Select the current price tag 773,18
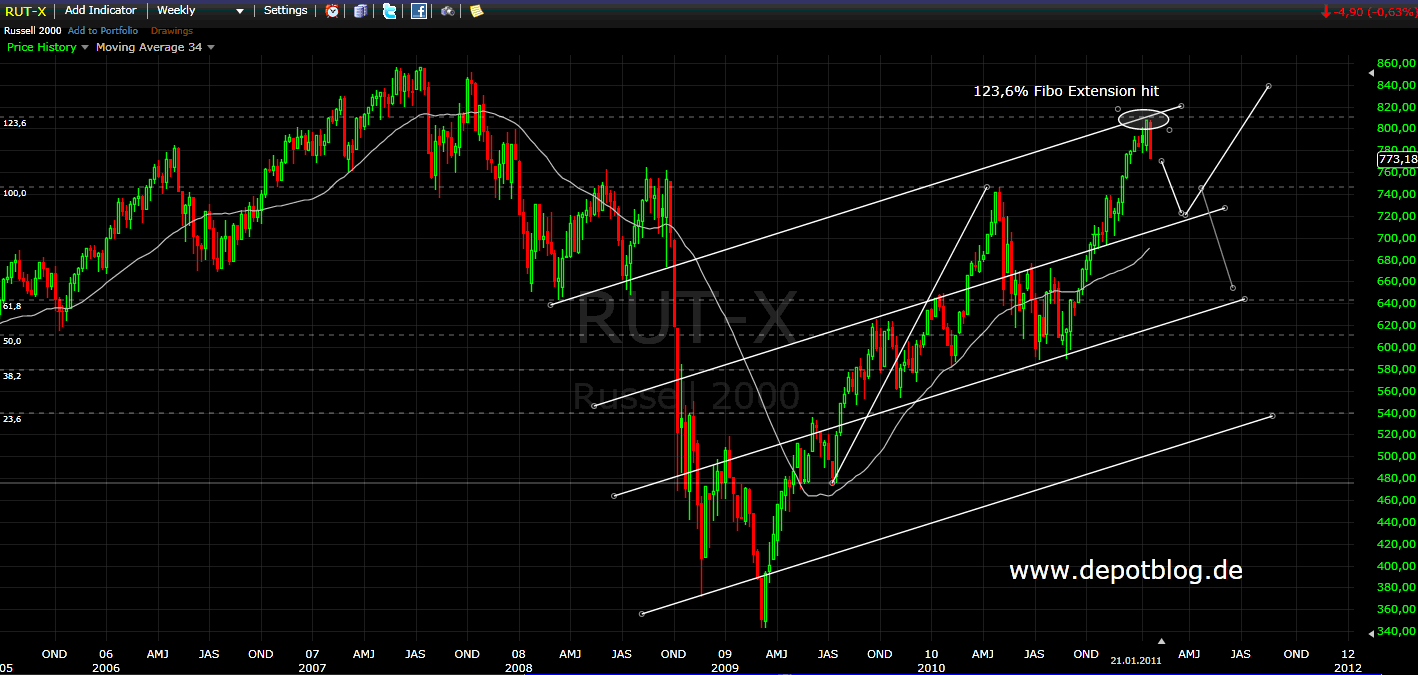The height and width of the screenshot is (675, 1418). click(x=1396, y=159)
